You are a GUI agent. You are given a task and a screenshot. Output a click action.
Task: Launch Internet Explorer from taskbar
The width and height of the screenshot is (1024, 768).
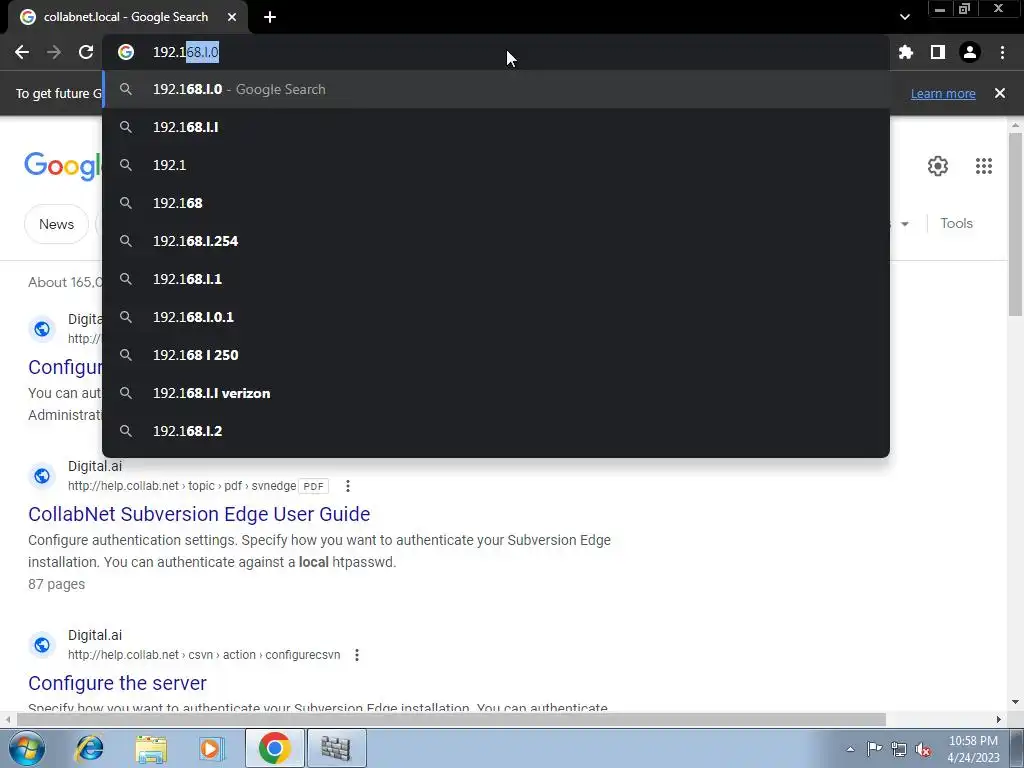coord(89,748)
